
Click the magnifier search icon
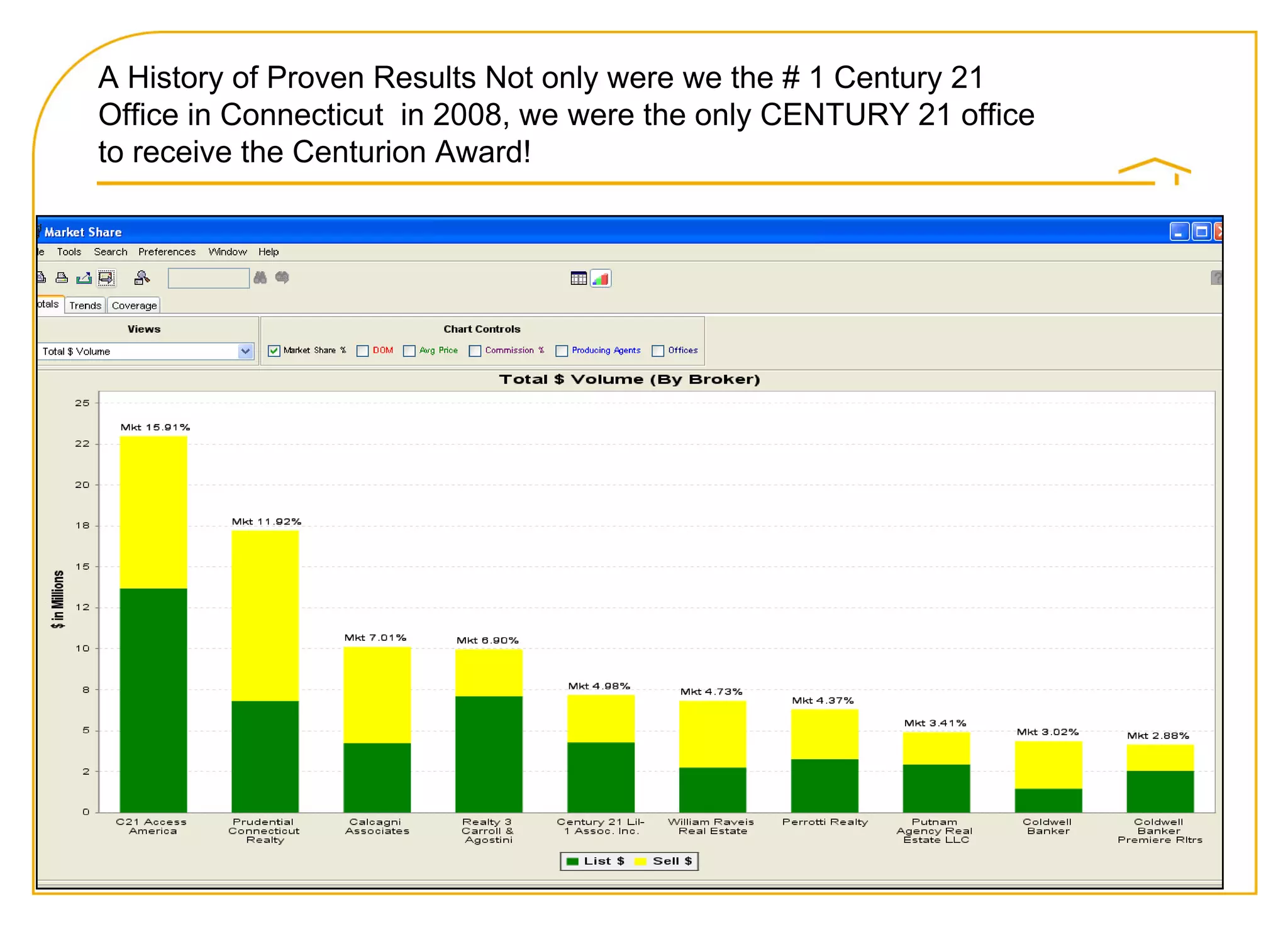click(142, 277)
